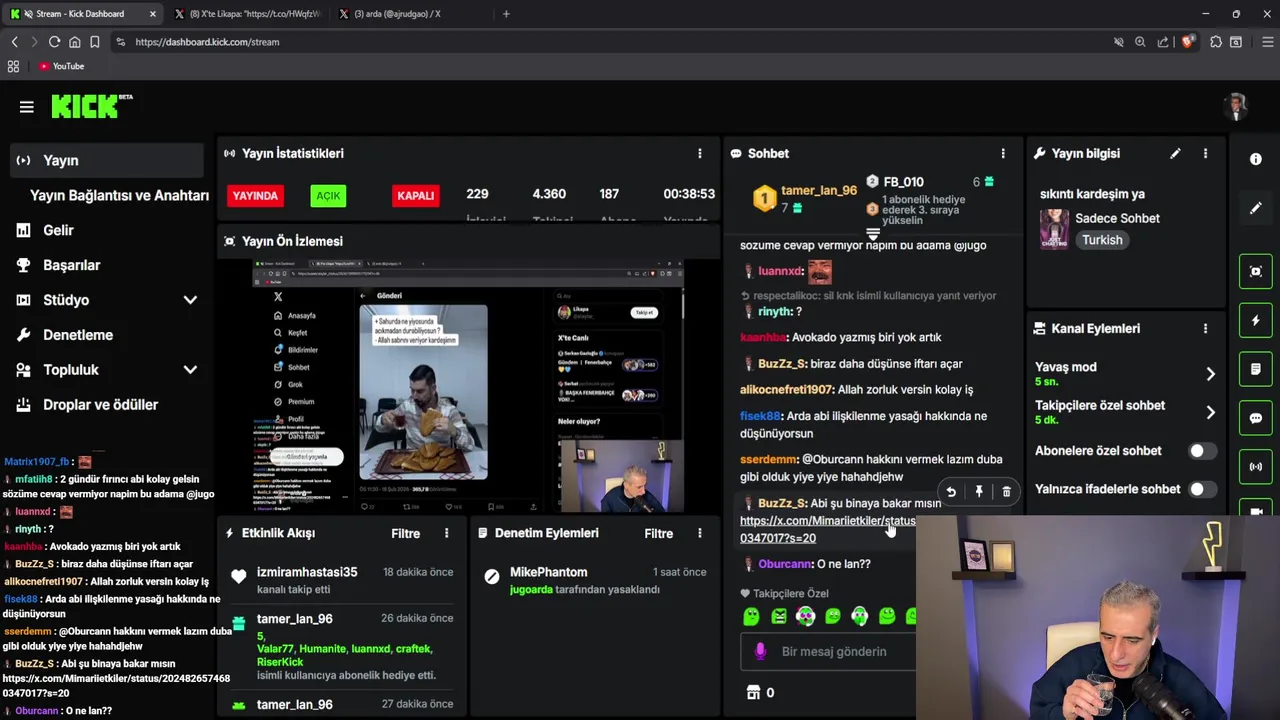Open Etkinlik Akışı three-dot menu
This screenshot has height=720, width=1280.
(x=447, y=533)
